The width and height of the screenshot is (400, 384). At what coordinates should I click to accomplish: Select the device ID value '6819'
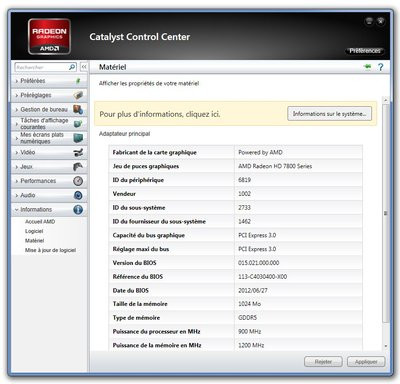click(x=244, y=180)
